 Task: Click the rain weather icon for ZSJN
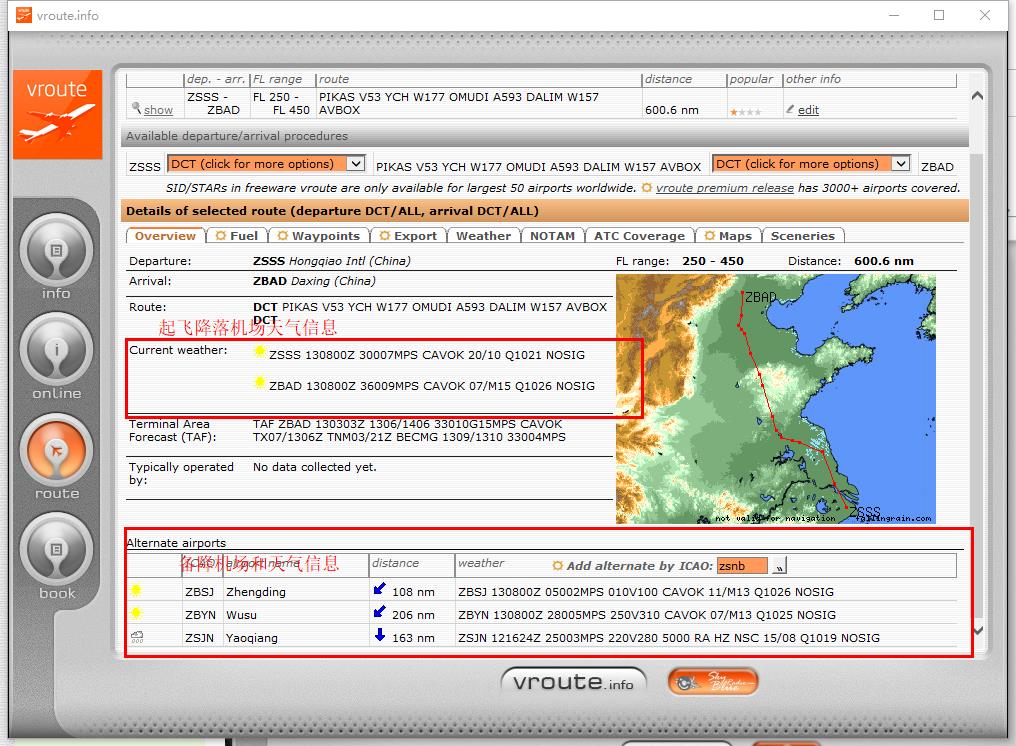click(136, 637)
